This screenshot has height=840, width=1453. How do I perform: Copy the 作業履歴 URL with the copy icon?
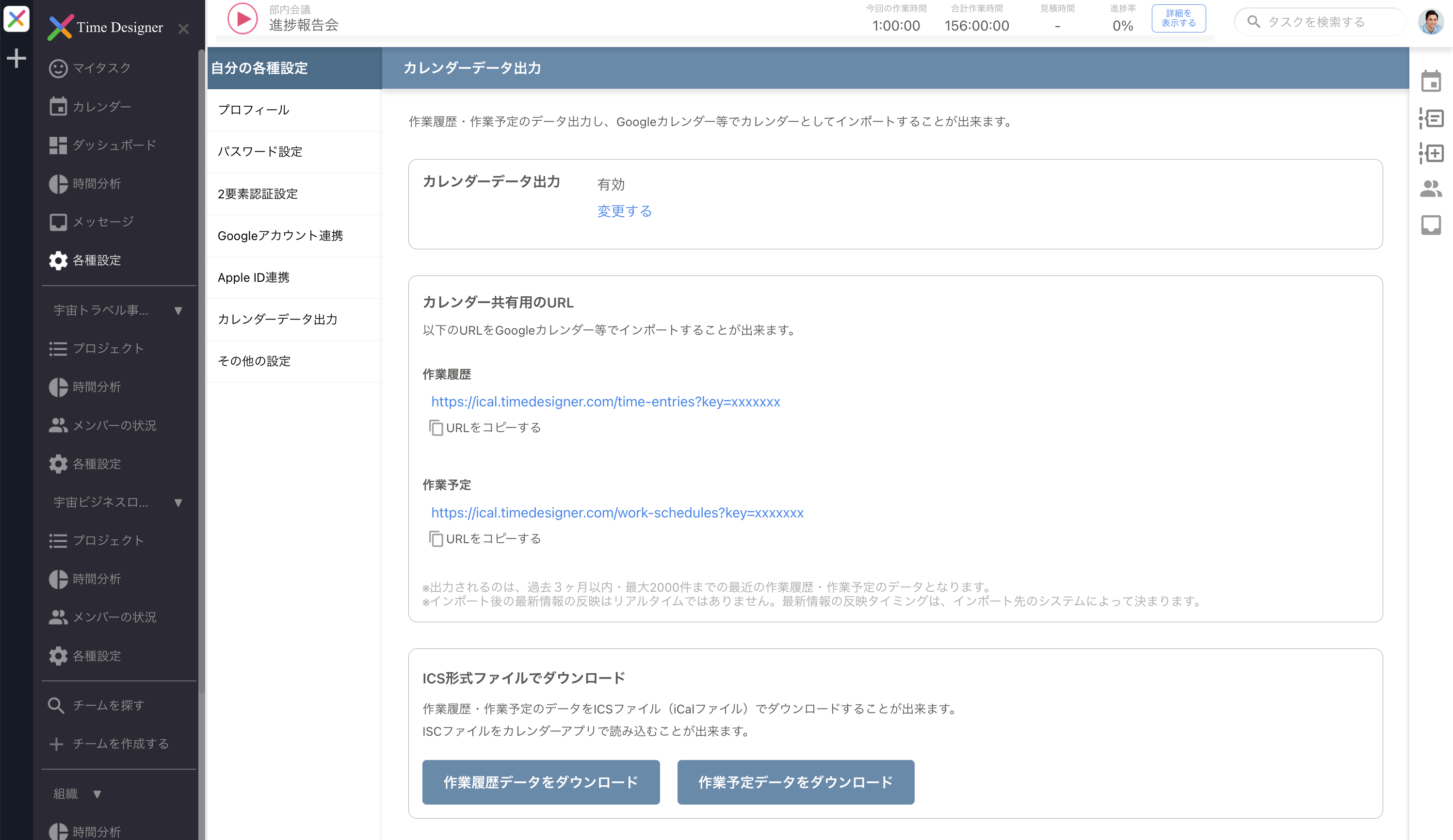[x=436, y=428]
